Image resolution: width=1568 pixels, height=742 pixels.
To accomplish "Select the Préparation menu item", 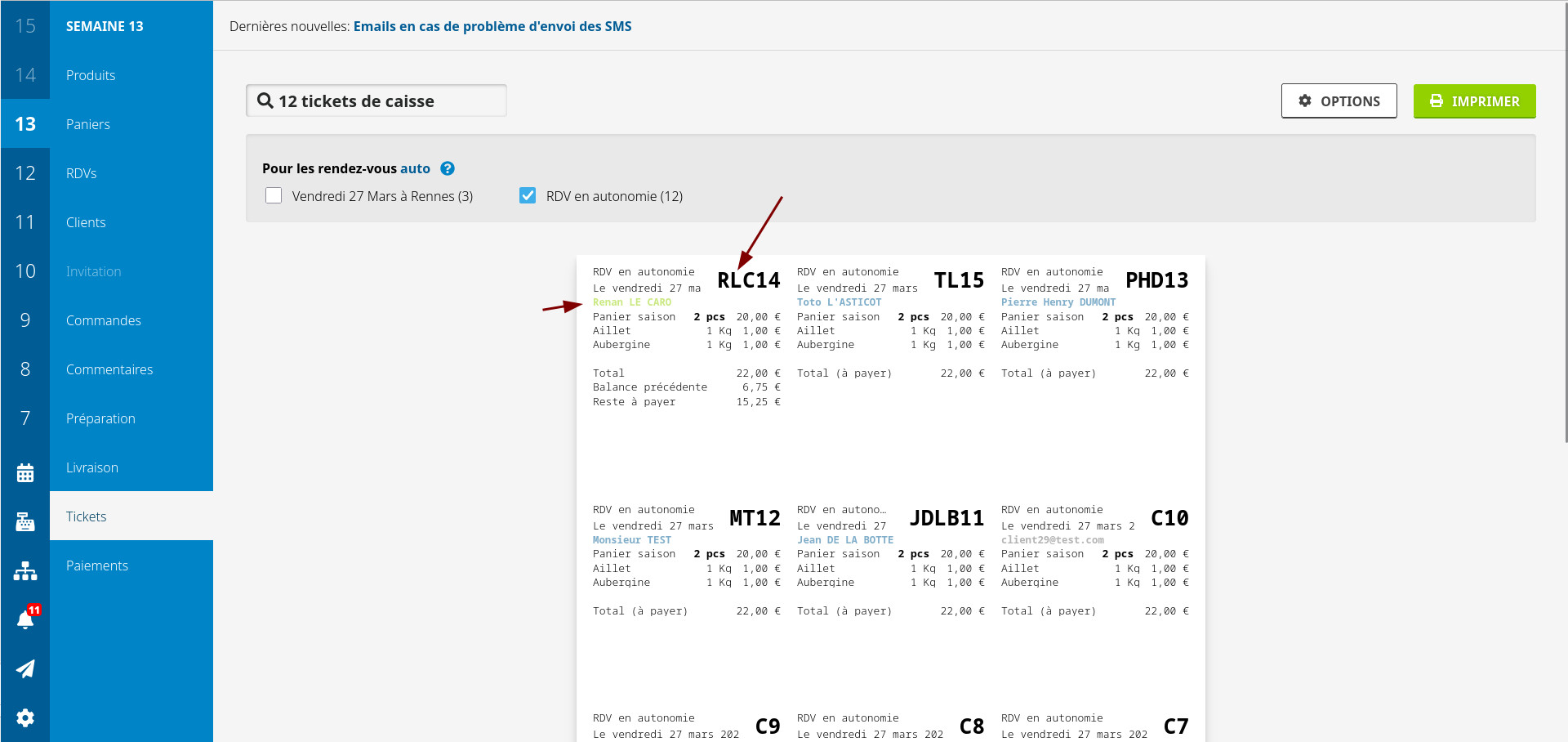I will point(100,418).
